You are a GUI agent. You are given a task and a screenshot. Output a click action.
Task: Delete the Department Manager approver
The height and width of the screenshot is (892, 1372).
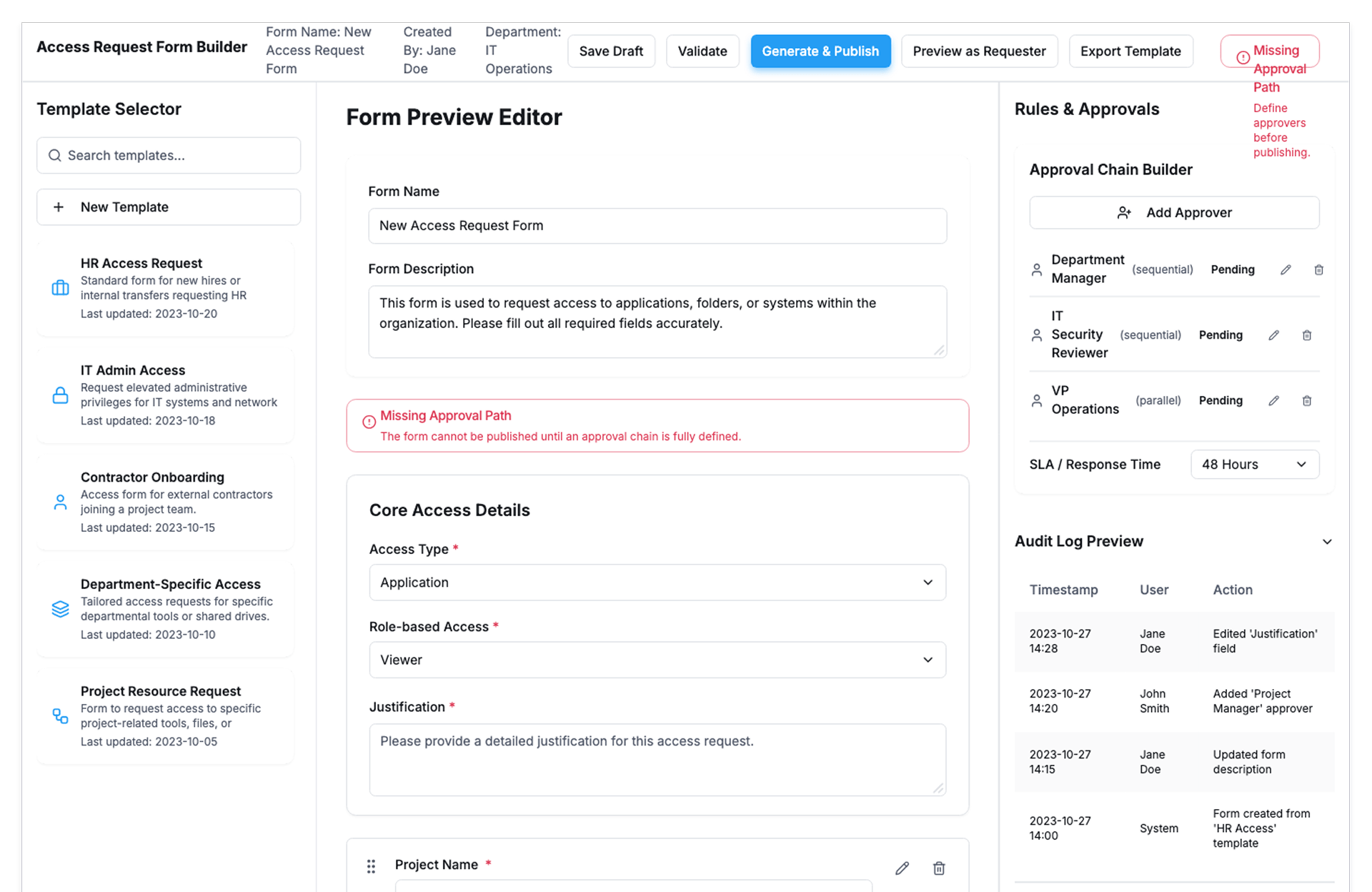tap(1318, 269)
